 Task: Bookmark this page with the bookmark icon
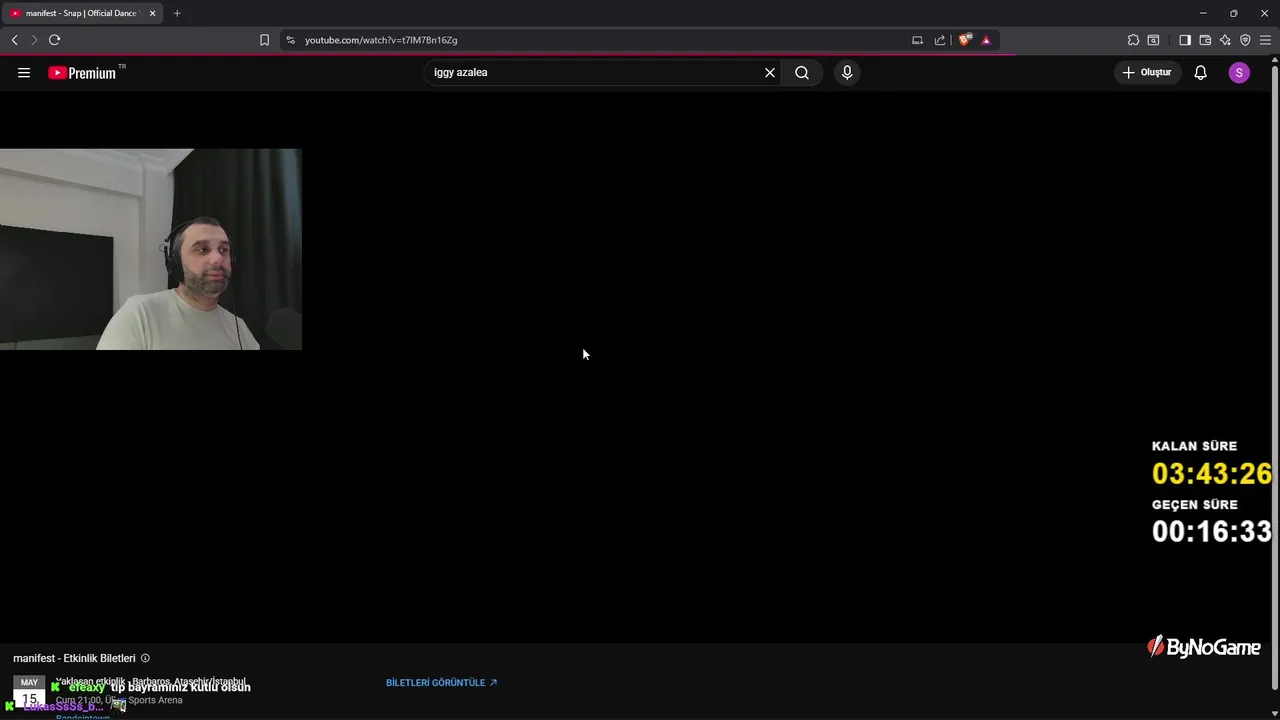pyautogui.click(x=264, y=40)
